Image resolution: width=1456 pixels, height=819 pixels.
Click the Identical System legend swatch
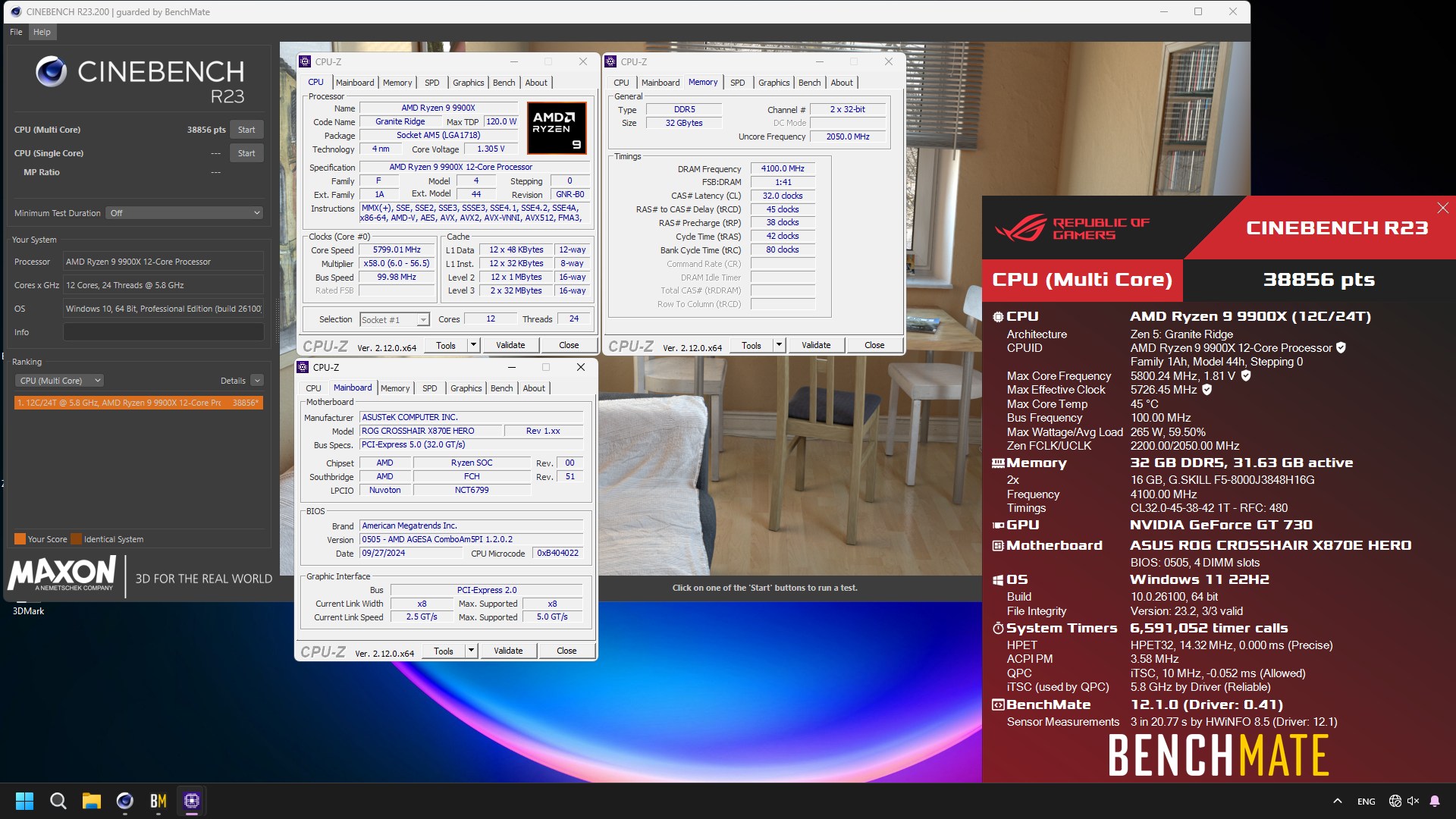[76, 539]
